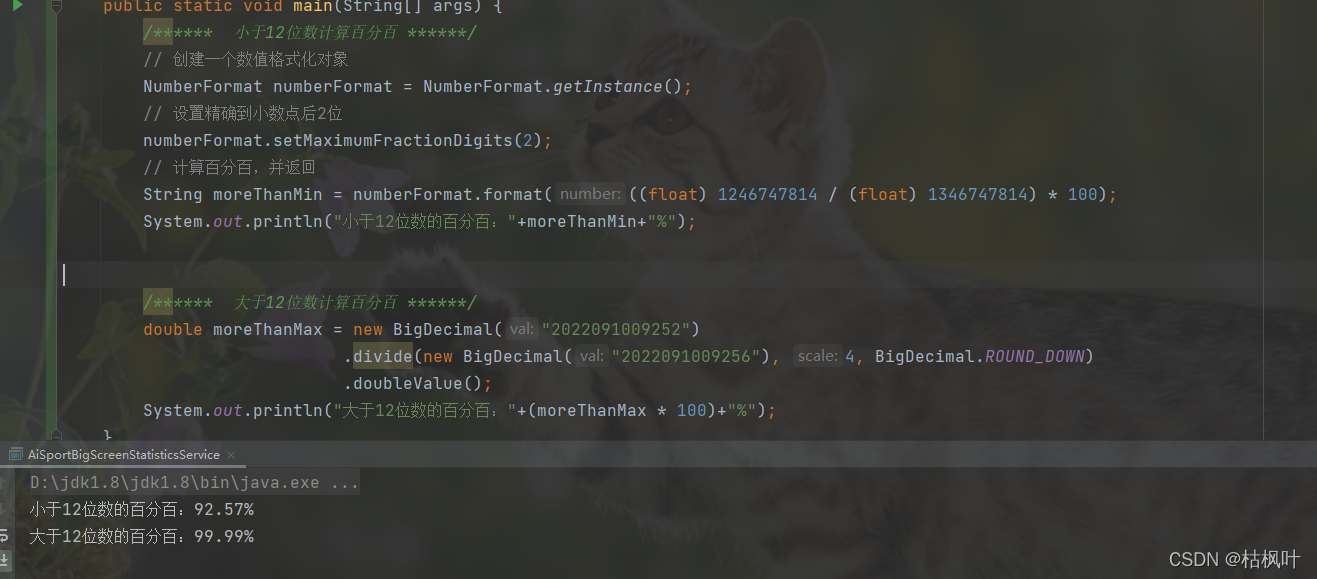This screenshot has width=1317, height=579.
Task: Collapse the main method fold marker
Action: click(57, 6)
